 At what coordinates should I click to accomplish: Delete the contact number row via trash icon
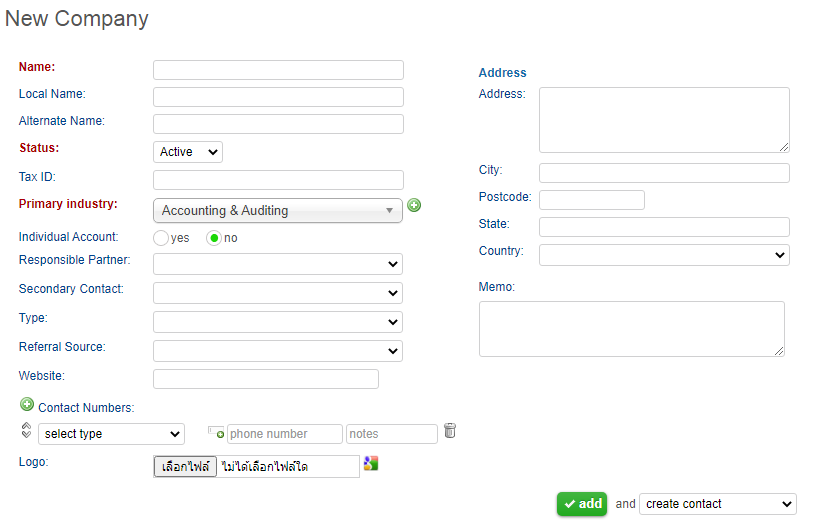tap(450, 431)
